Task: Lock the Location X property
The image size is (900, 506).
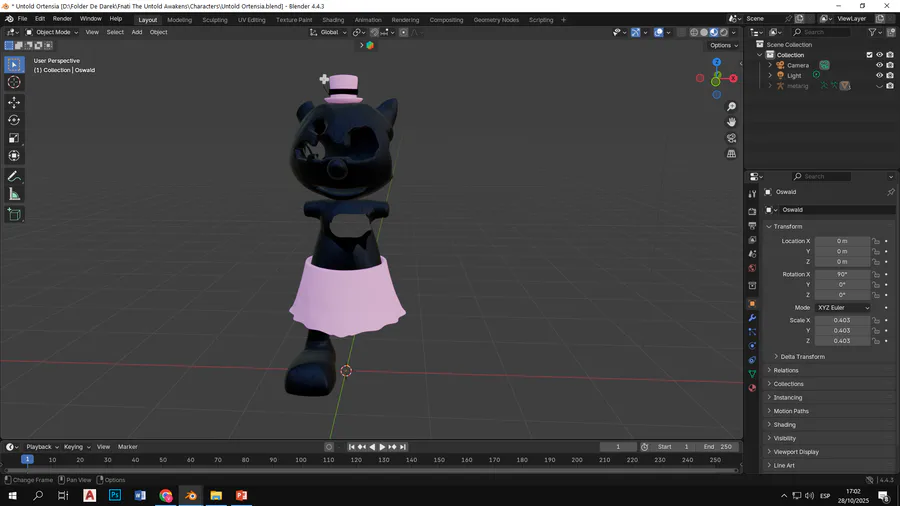Action: (x=876, y=242)
